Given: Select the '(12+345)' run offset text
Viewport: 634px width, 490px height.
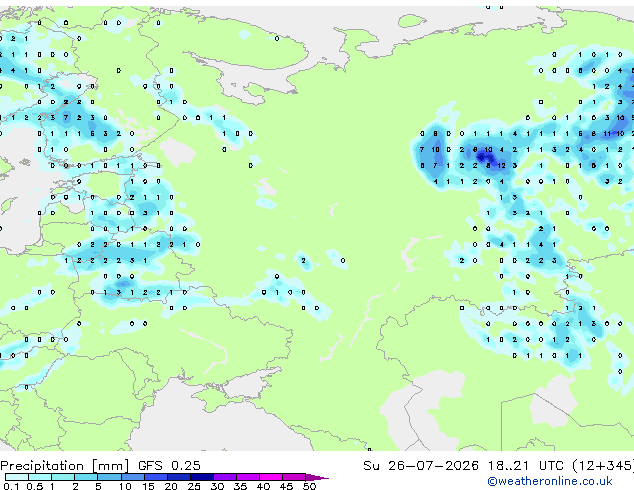Looking at the screenshot, I should pos(603,466).
